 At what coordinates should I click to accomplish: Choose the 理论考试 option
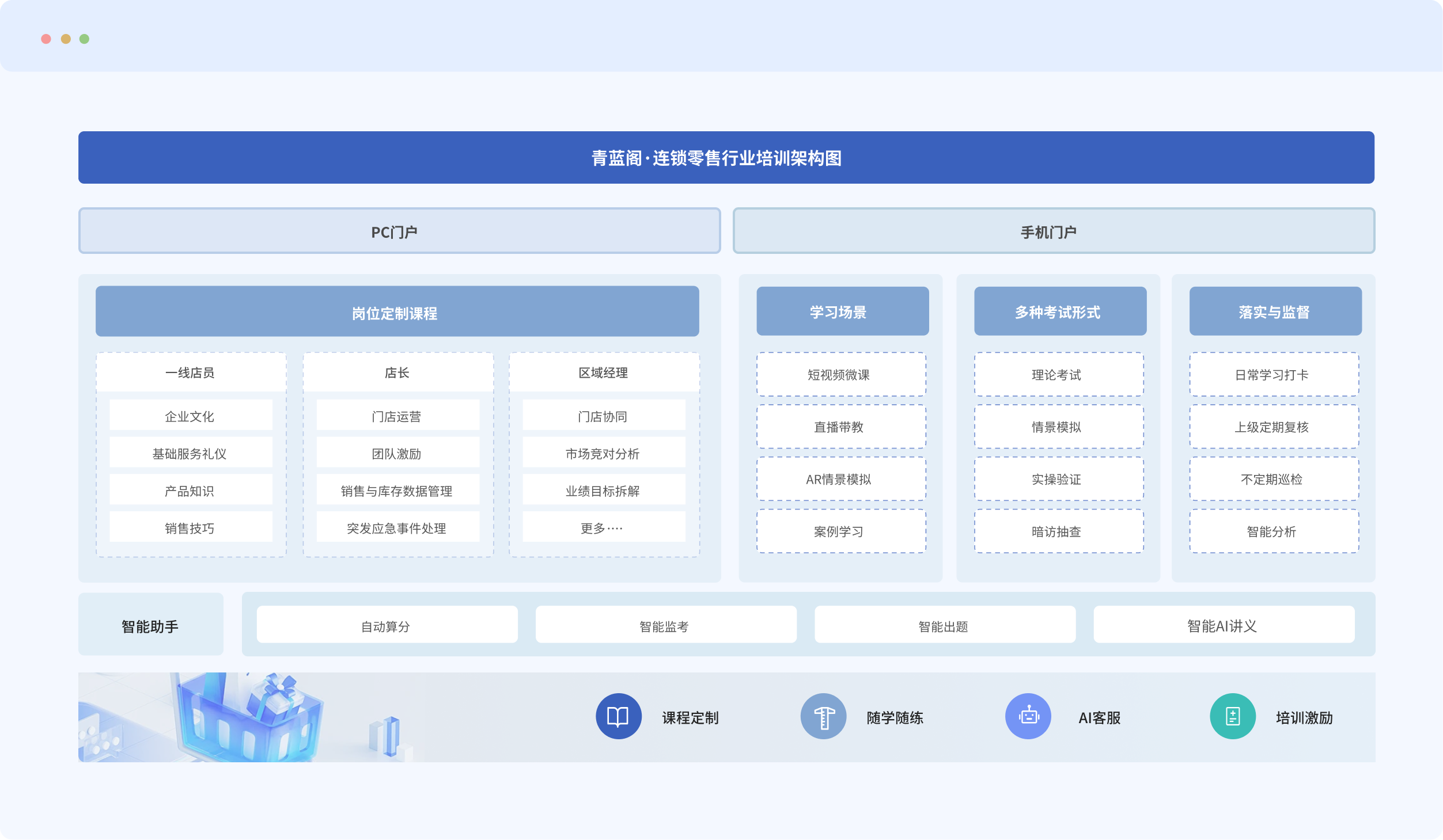pos(1059,375)
